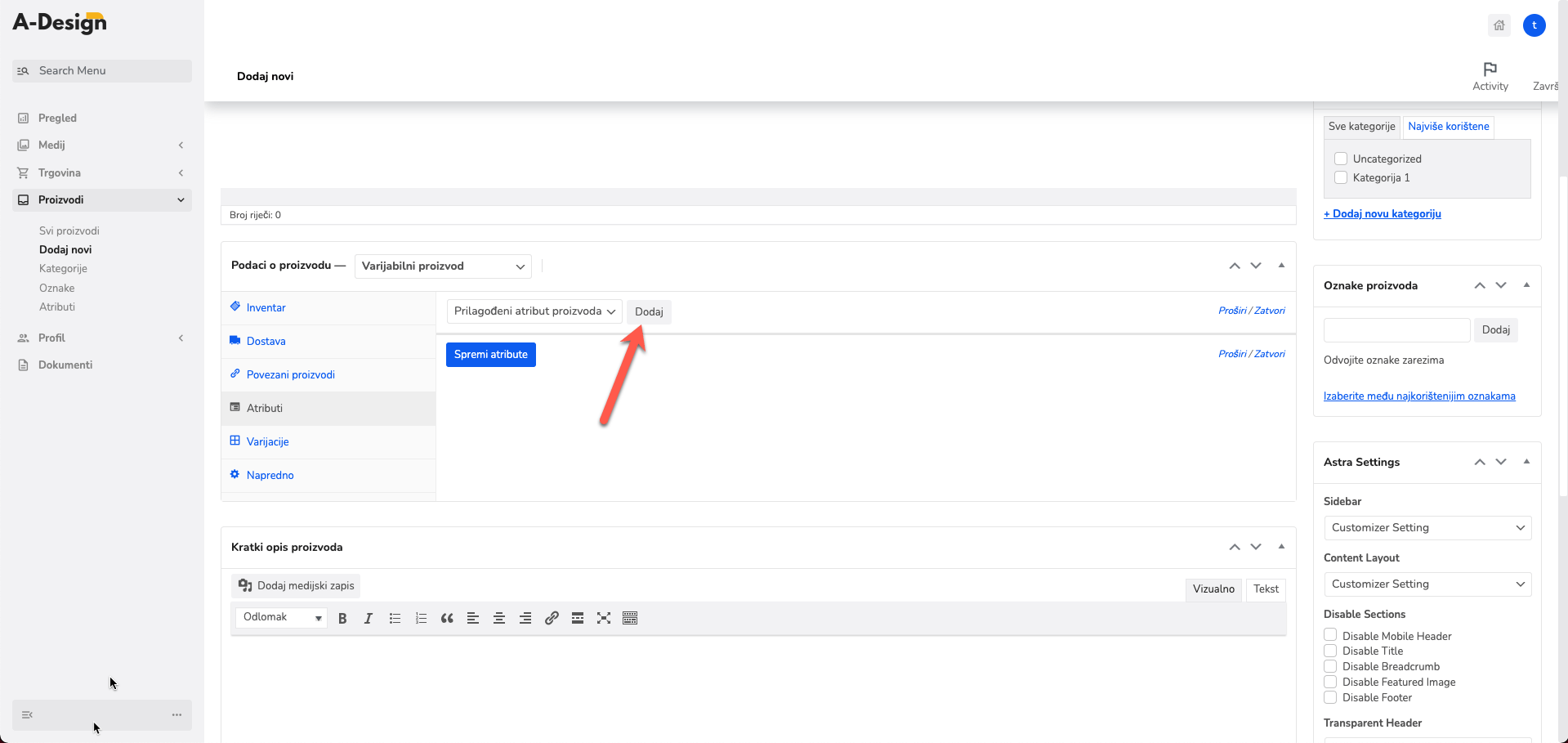This screenshot has width=1568, height=743.
Task: Click the Spremi atribute button
Action: point(491,355)
